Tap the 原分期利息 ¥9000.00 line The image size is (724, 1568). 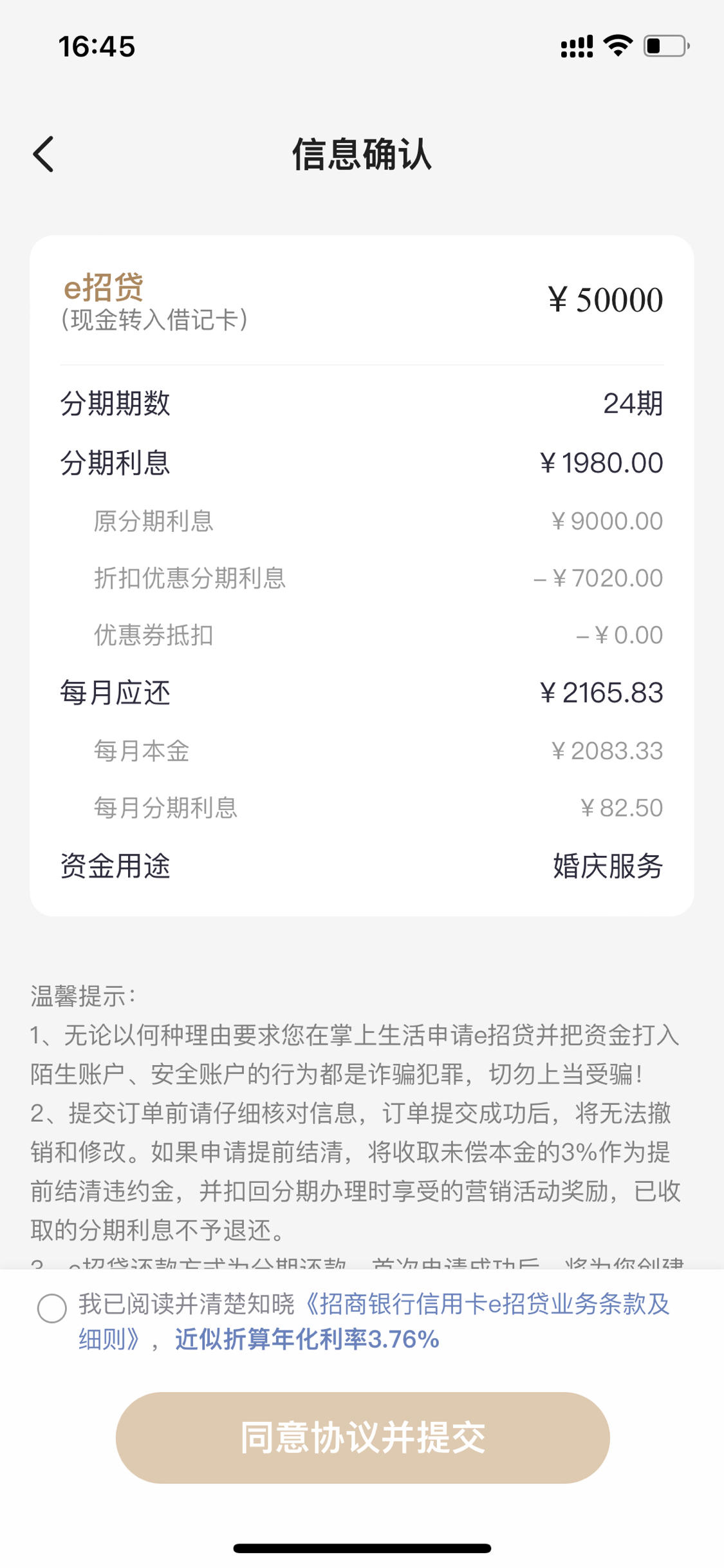pos(378,521)
